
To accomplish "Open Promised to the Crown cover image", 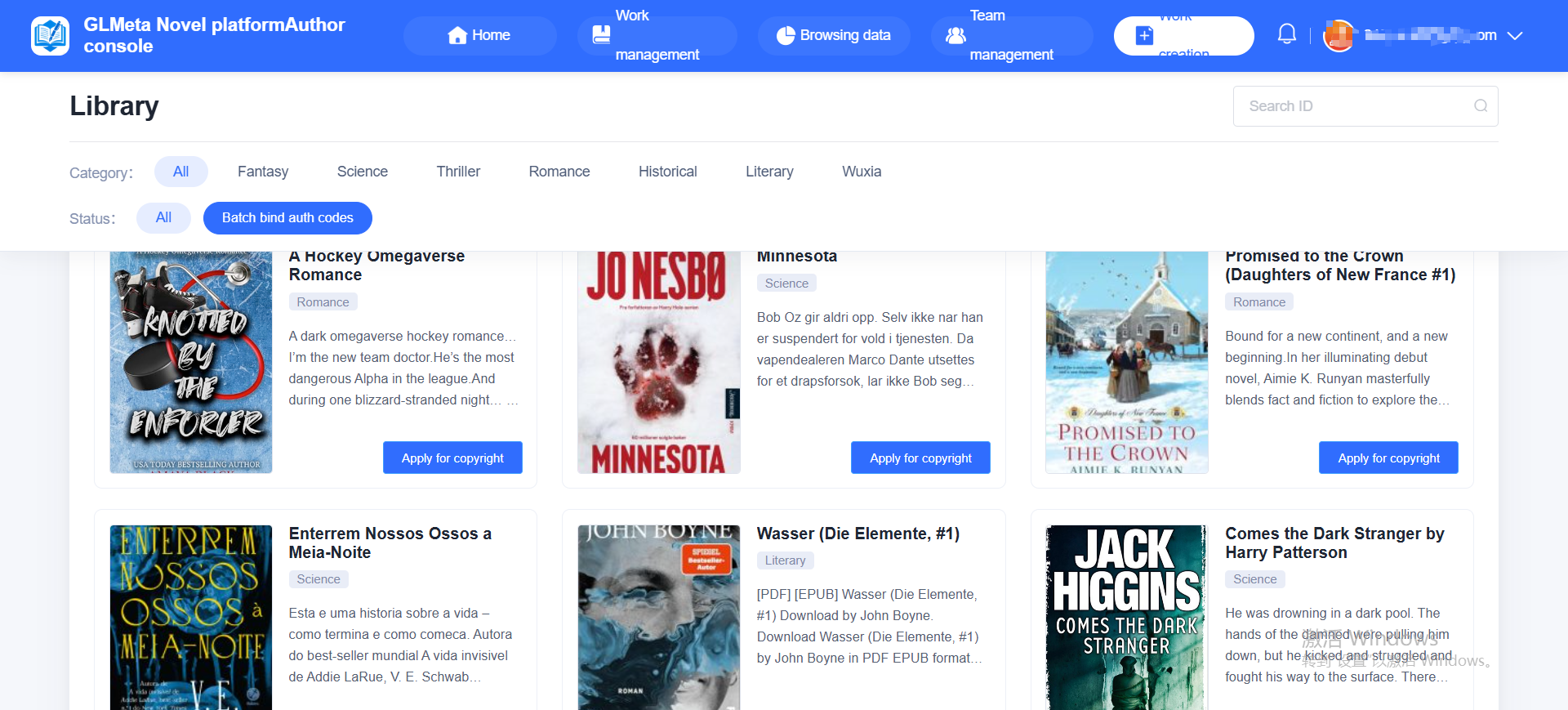I will pyautogui.click(x=1127, y=362).
